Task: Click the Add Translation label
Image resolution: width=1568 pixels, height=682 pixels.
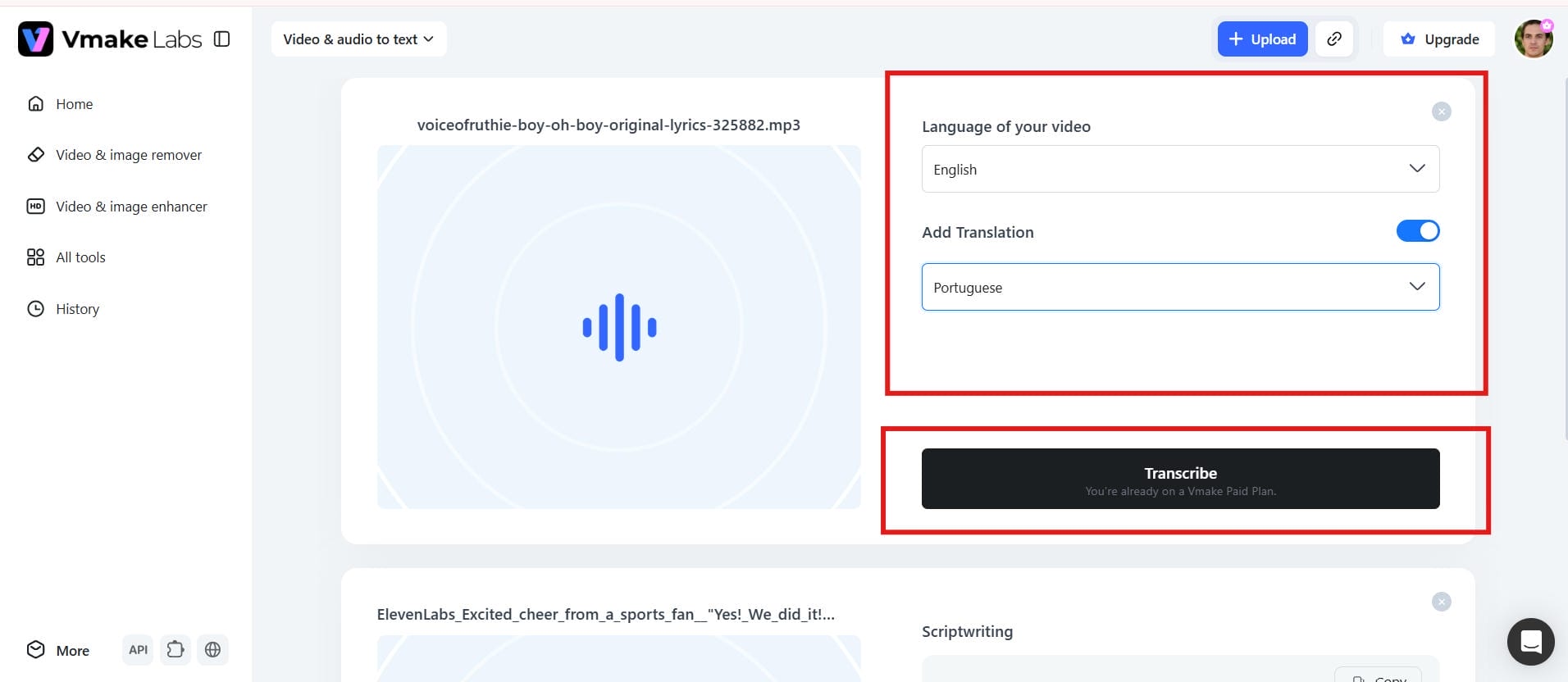Action: tap(978, 232)
